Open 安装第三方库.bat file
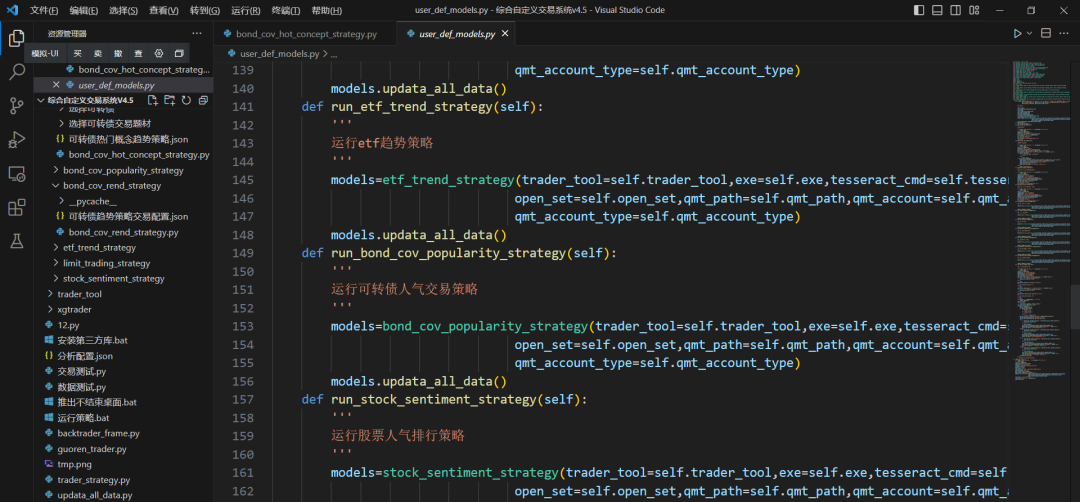The width and height of the screenshot is (1080, 502). (x=92, y=340)
